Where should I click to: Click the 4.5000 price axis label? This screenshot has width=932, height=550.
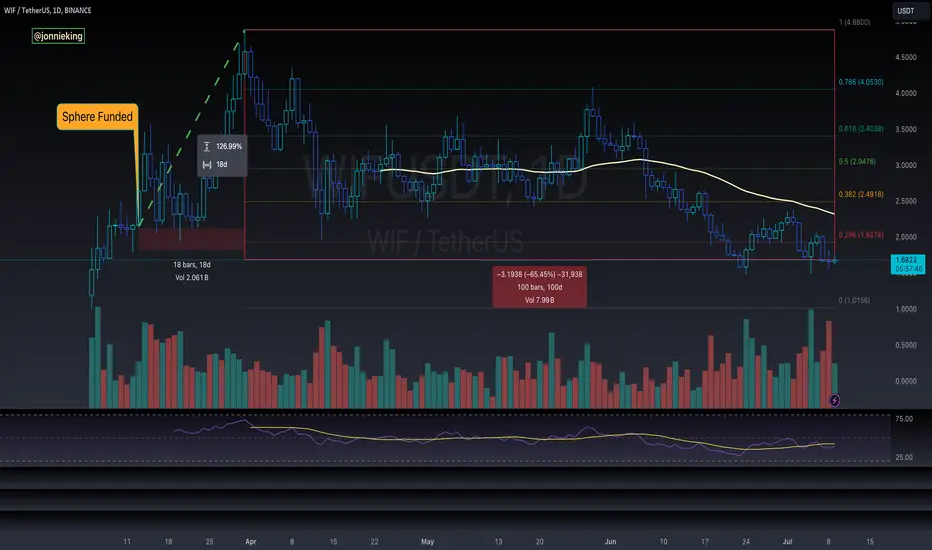(x=906, y=58)
